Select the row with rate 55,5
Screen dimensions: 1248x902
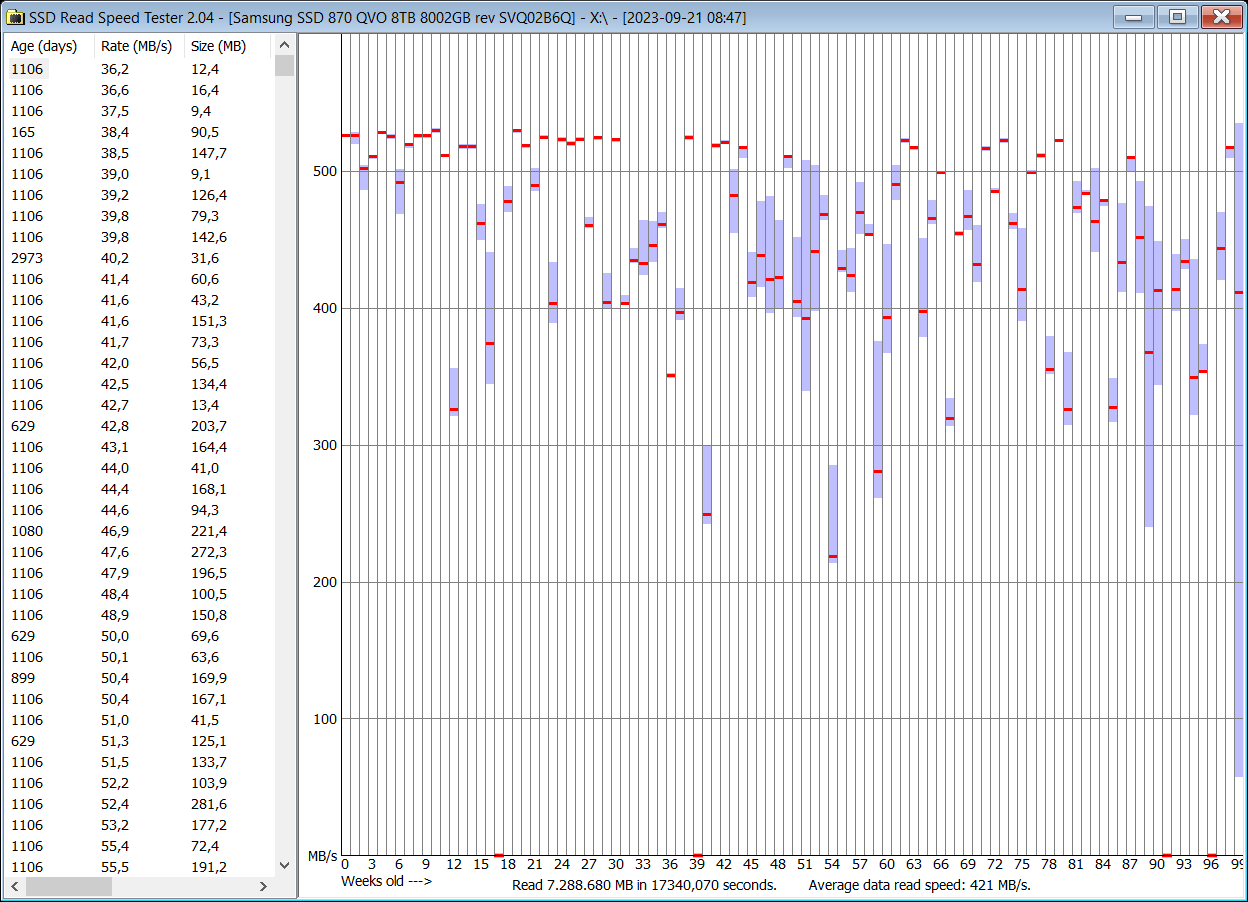(x=140, y=867)
